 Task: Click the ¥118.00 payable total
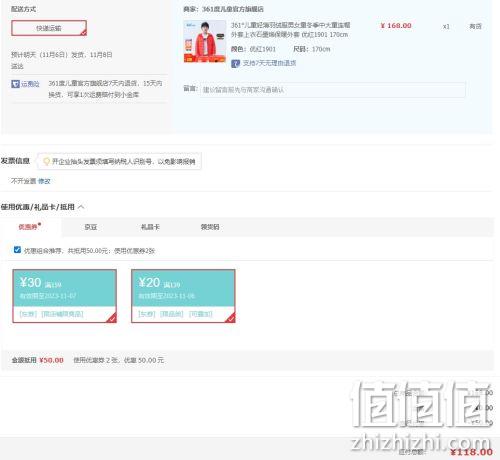tap(471, 452)
